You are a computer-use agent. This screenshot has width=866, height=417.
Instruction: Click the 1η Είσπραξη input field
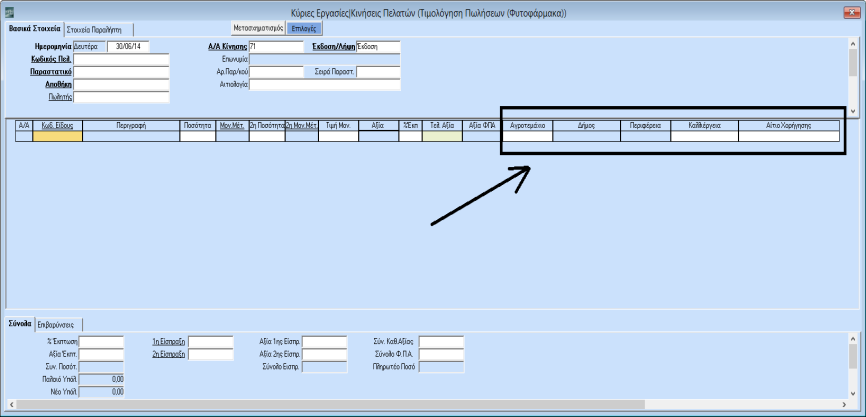[210, 342]
